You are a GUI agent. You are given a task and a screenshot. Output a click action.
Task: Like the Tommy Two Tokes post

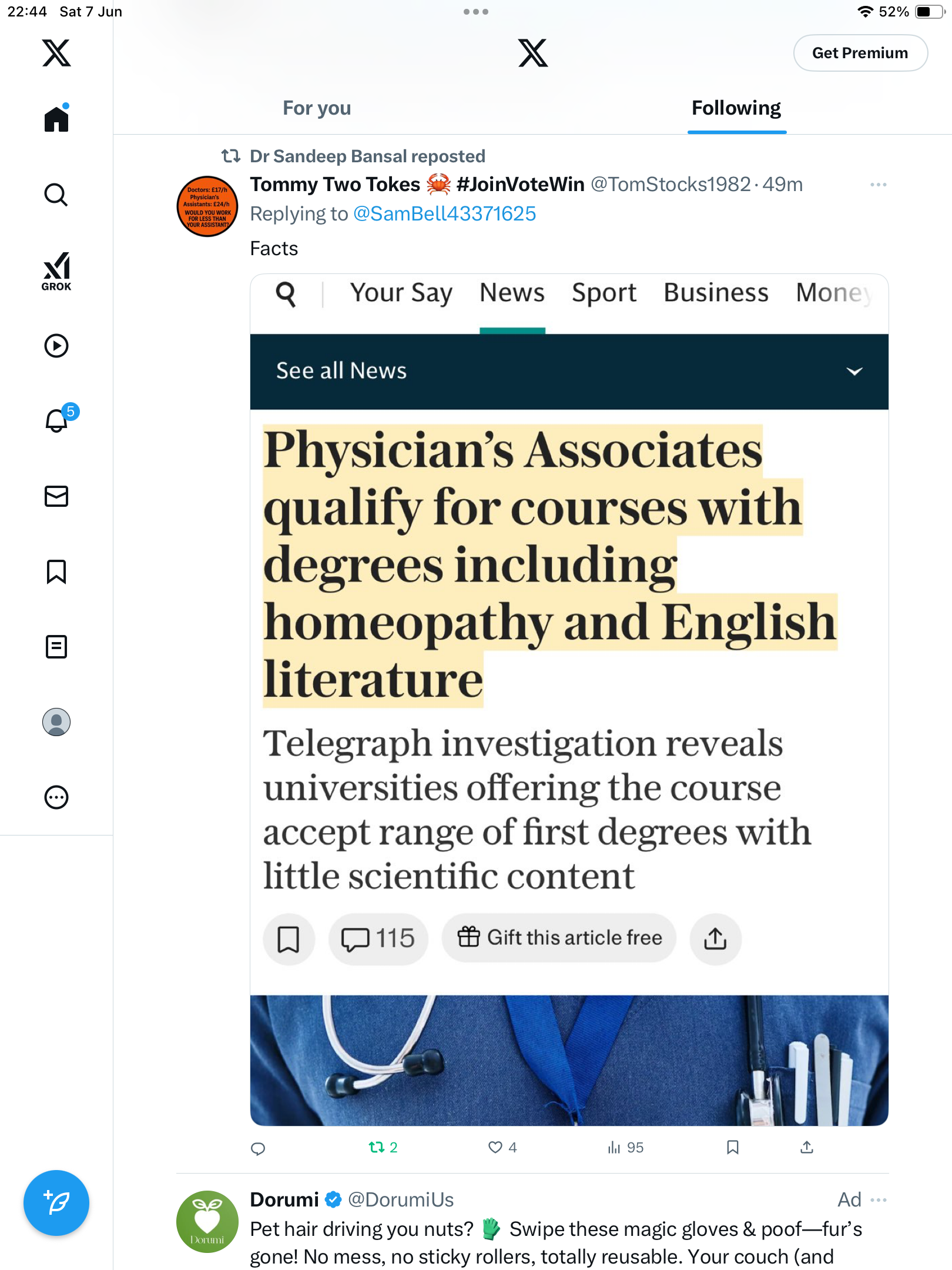pyautogui.click(x=502, y=1147)
